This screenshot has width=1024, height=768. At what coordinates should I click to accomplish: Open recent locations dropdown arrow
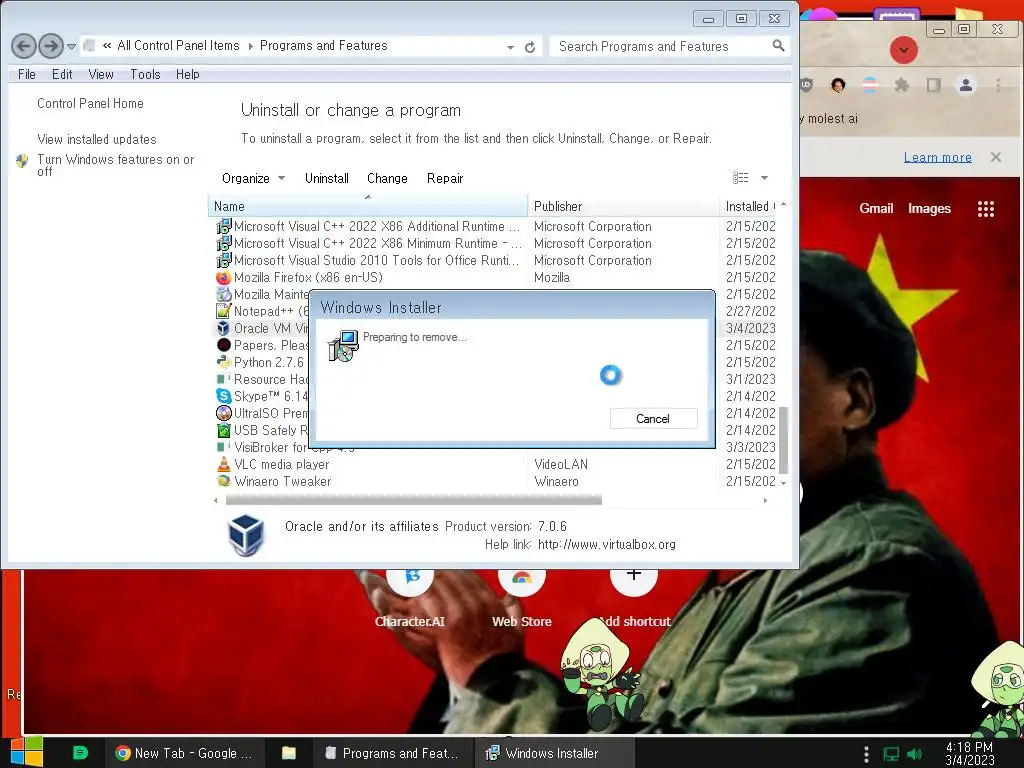tap(71, 46)
